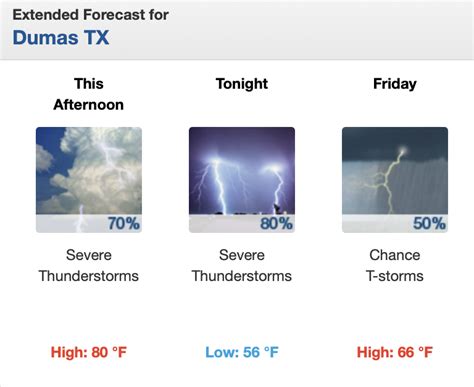Click Chance T-storms description for Friday
This screenshot has width=474, height=387.
click(395, 265)
